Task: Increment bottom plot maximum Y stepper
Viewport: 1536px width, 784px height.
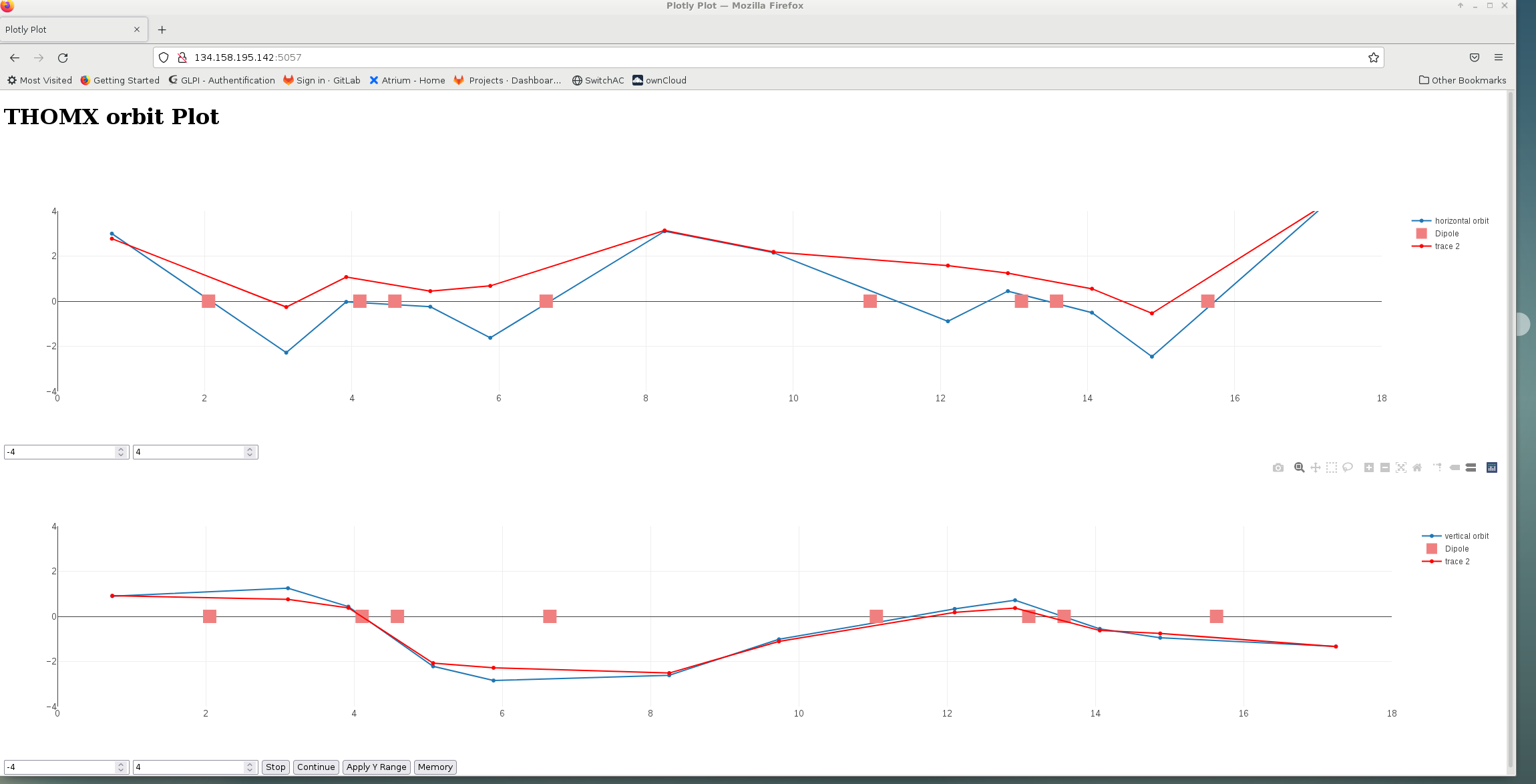Action: [250, 764]
